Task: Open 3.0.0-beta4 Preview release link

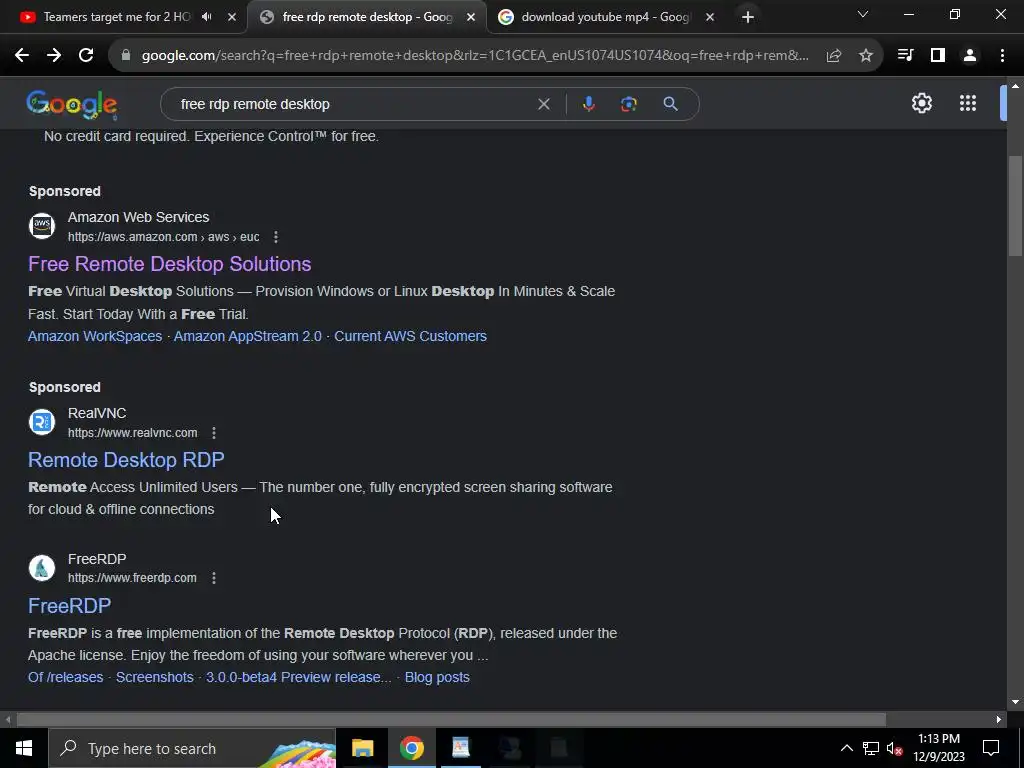Action: pos(299,677)
